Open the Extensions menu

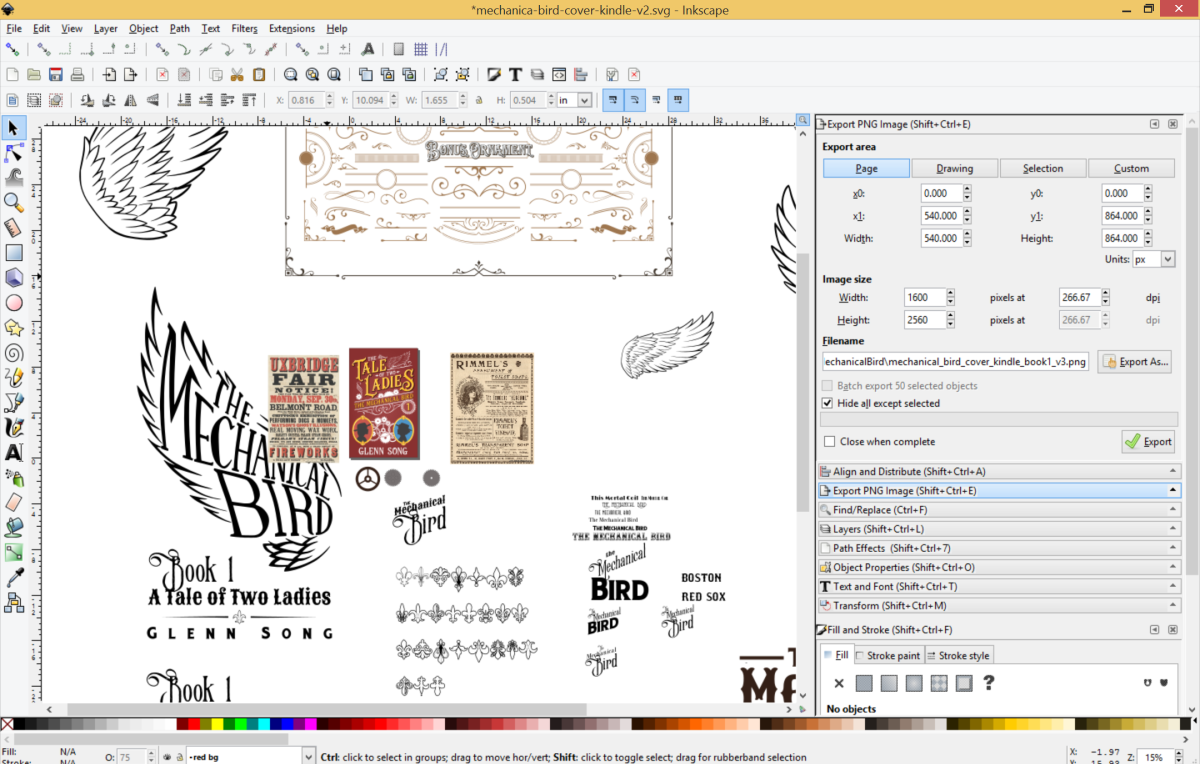pos(292,28)
